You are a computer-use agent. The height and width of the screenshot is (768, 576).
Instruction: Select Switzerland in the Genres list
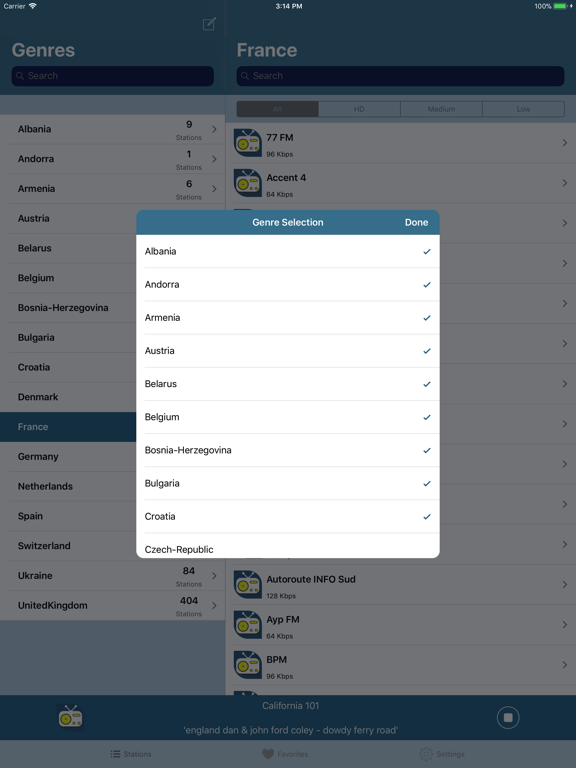[x=68, y=546]
